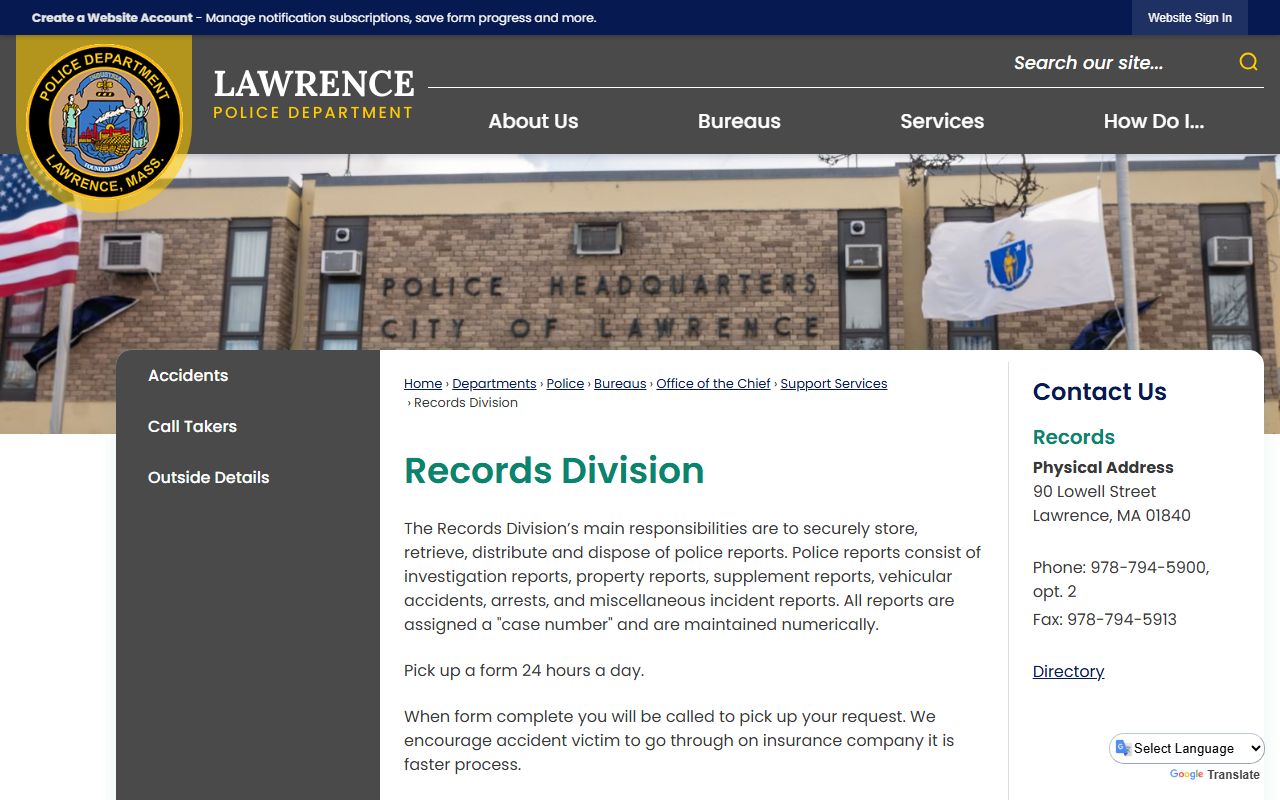Focus the Search our site field

[1120, 63]
